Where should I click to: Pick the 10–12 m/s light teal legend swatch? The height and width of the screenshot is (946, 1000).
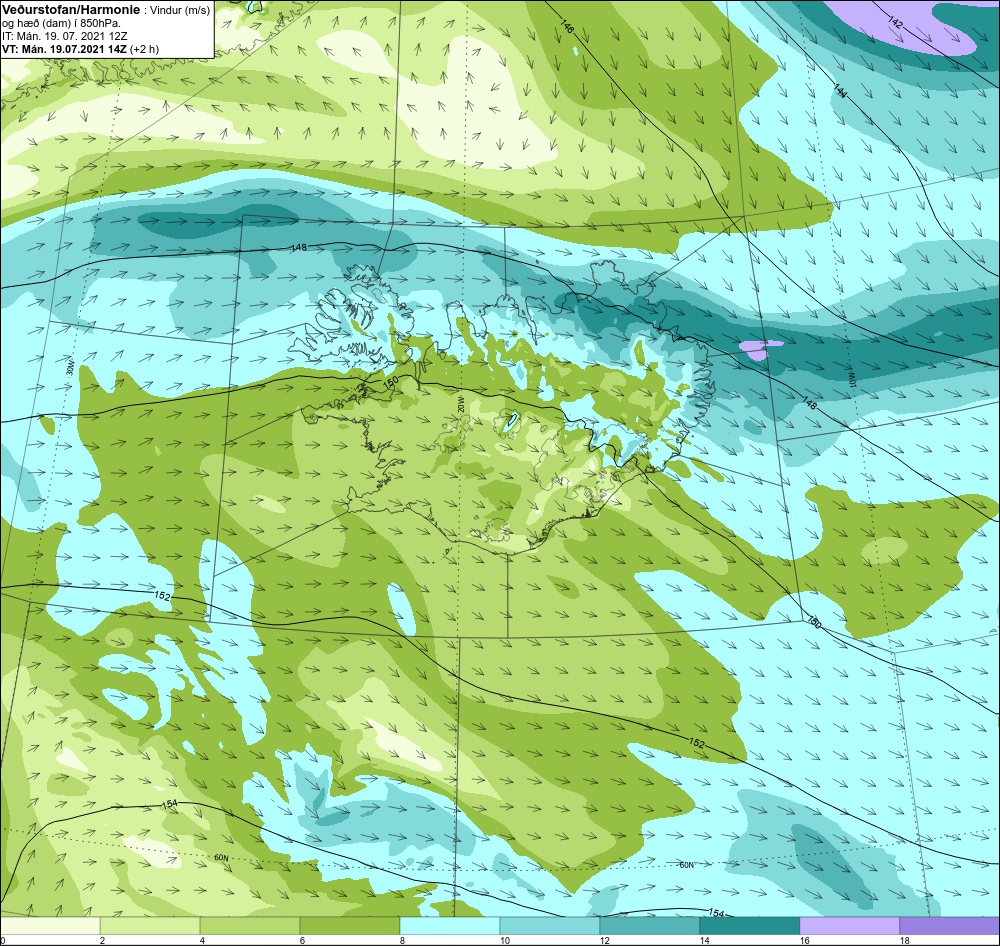(550, 926)
